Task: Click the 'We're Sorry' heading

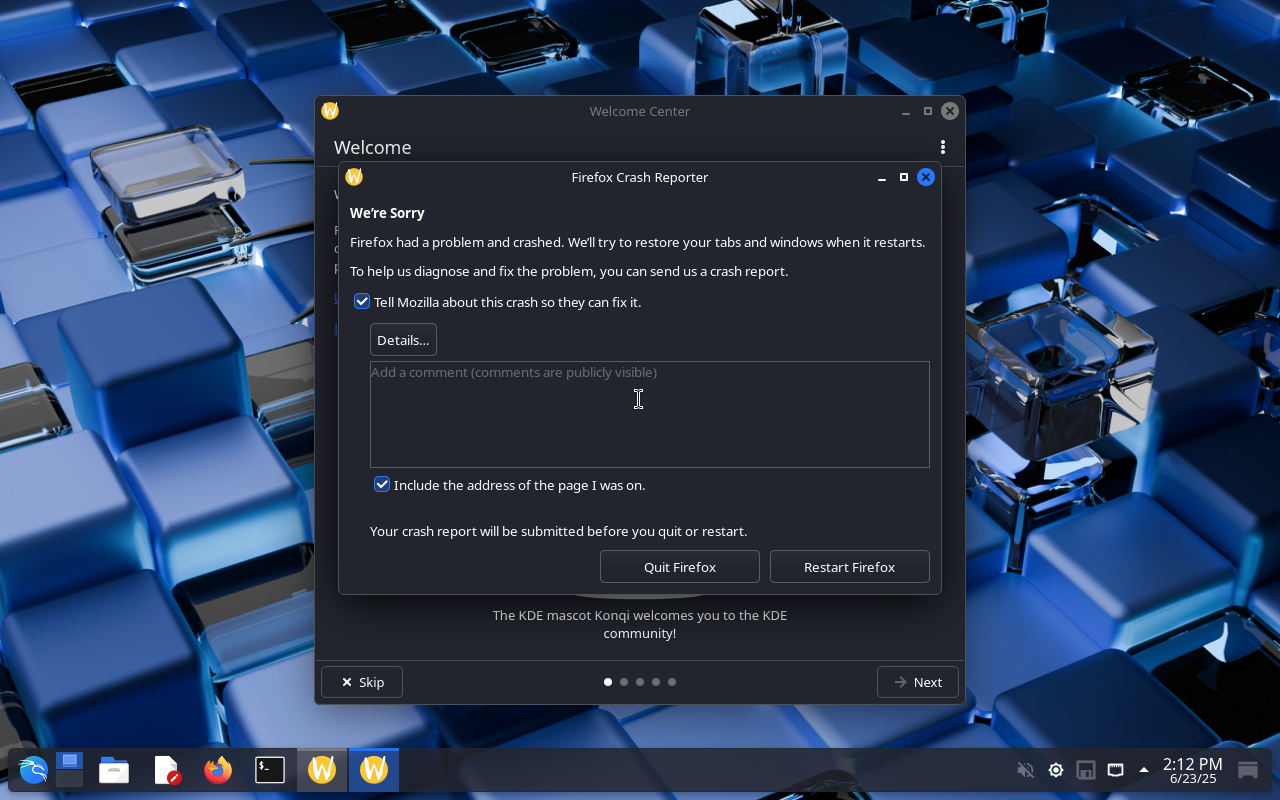Action: (387, 213)
